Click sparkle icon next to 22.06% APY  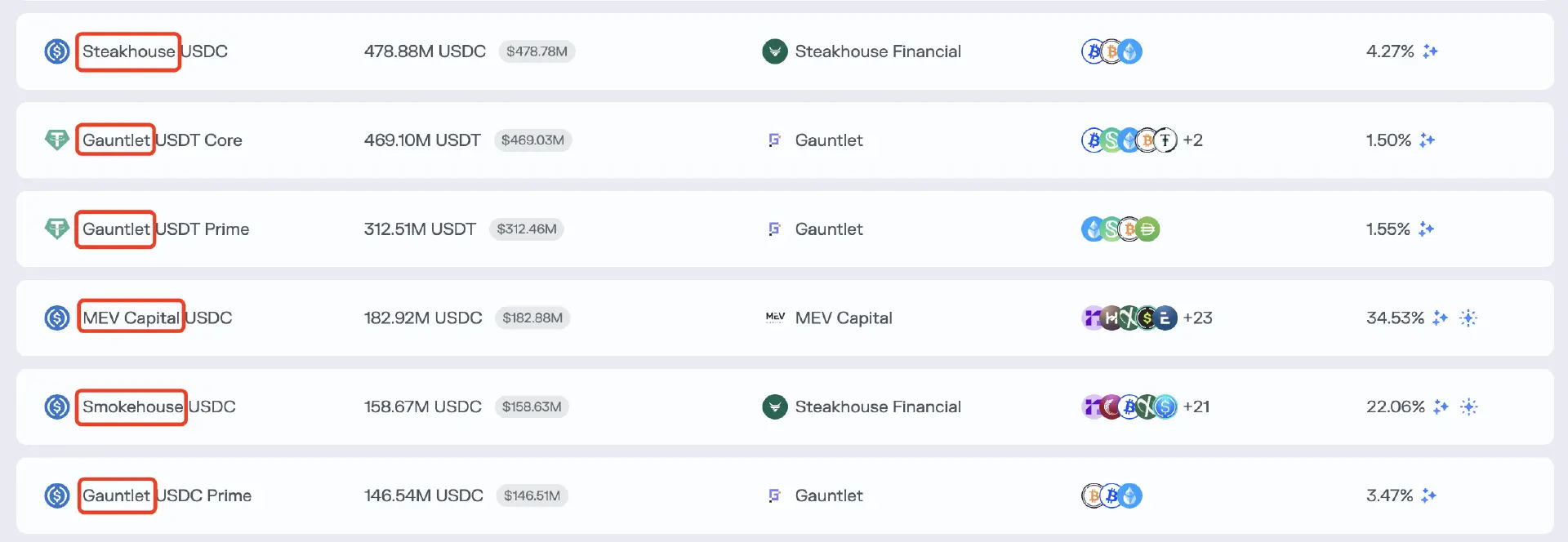[1441, 406]
